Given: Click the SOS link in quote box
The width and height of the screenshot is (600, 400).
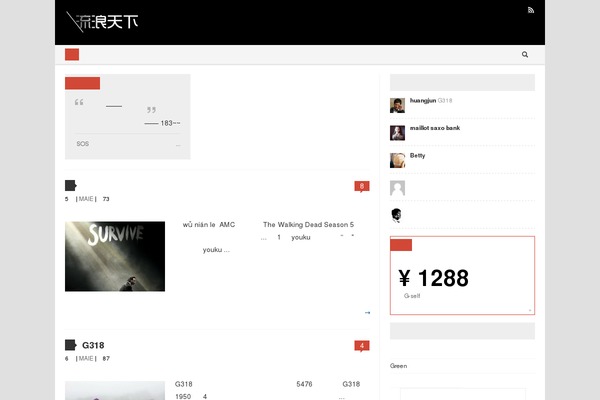Looking at the screenshot, I should coord(83,144).
